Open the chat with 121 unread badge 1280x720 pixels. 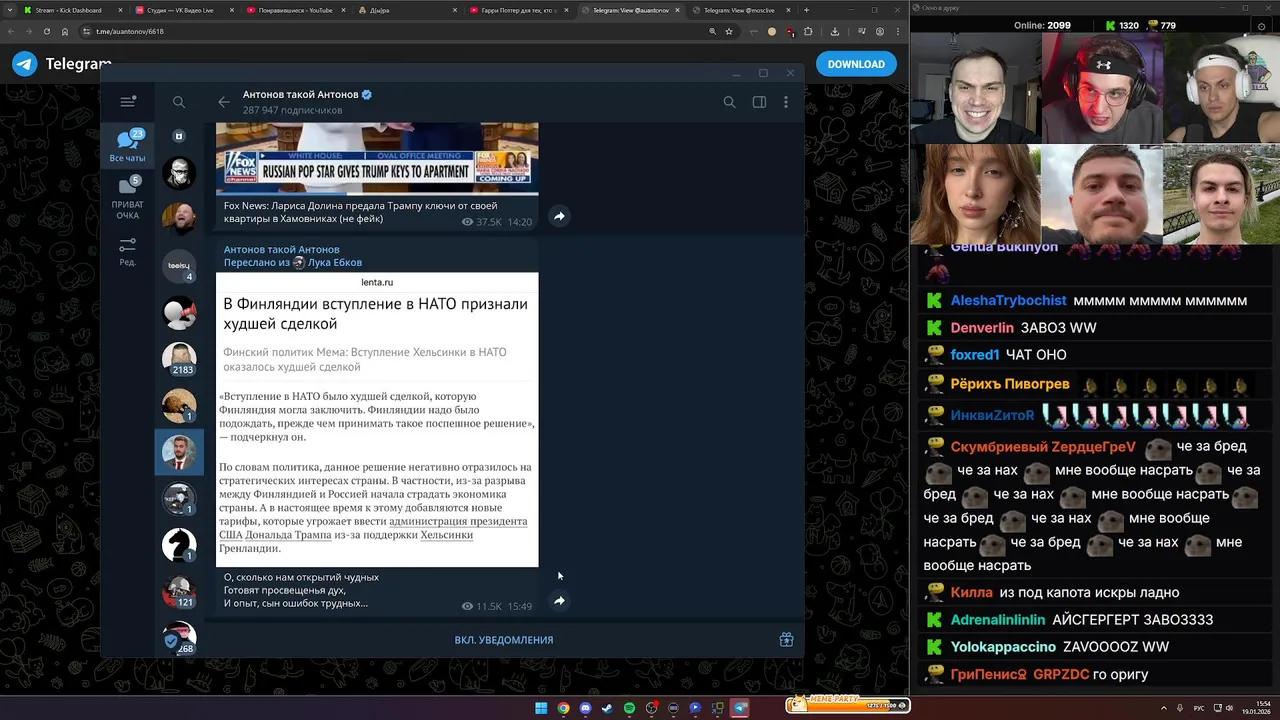point(180,593)
